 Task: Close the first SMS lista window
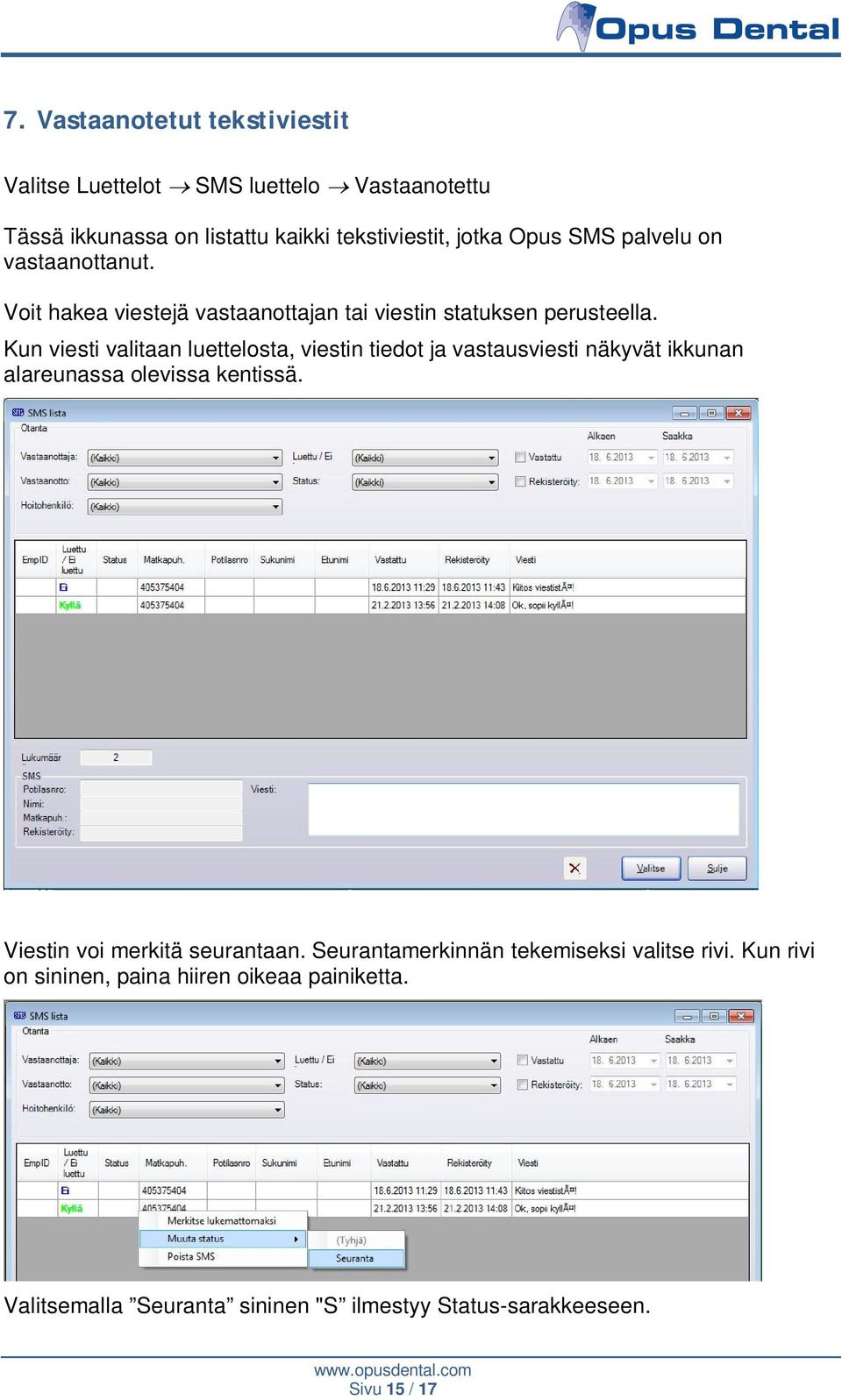tap(739, 412)
